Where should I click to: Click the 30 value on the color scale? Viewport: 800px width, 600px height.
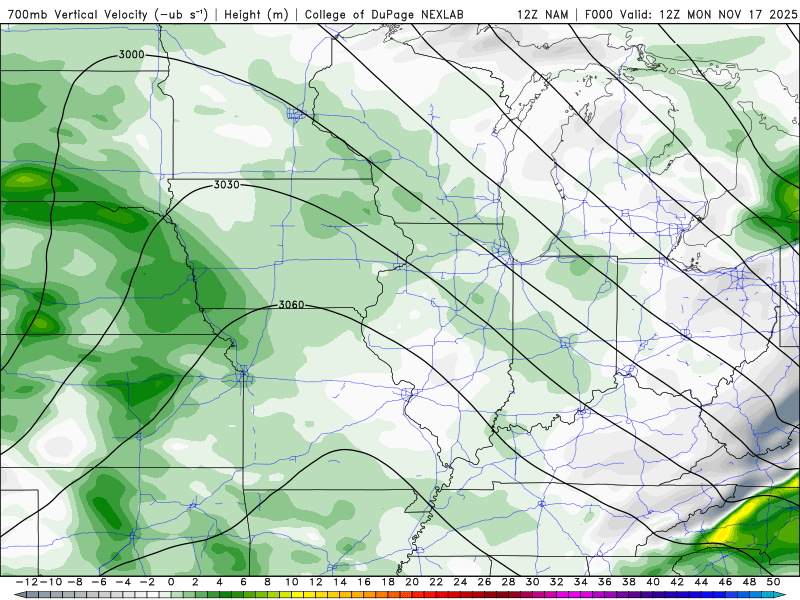coord(533,582)
